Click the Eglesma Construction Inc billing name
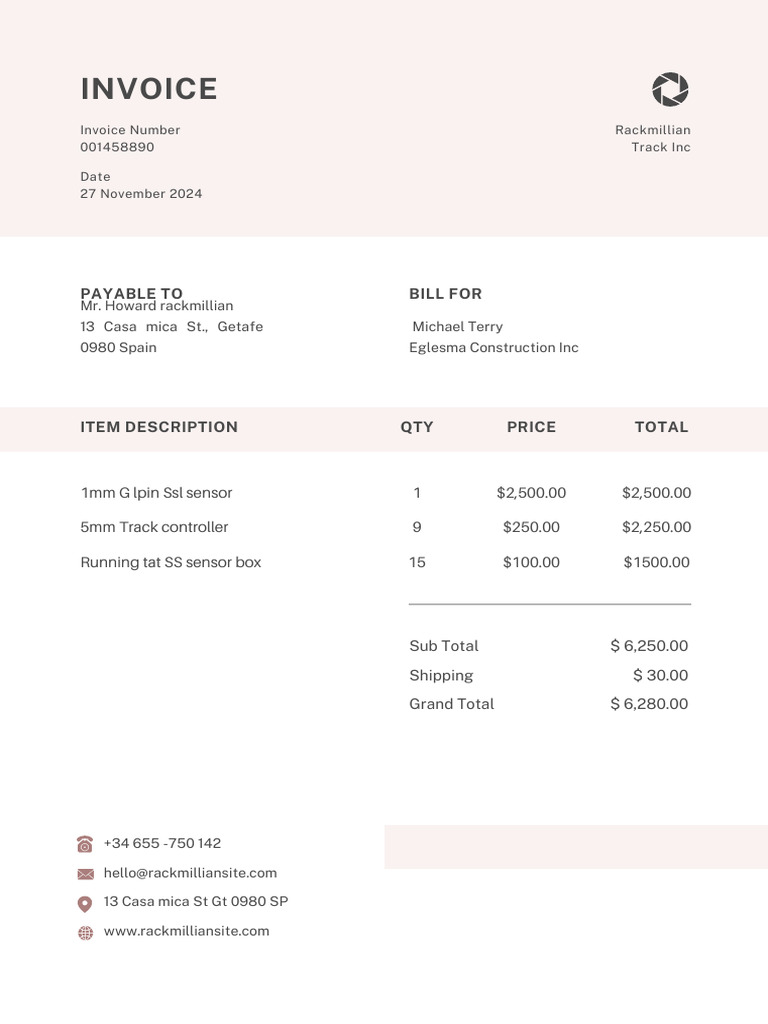Image resolution: width=768 pixels, height=1024 pixels. click(x=494, y=348)
